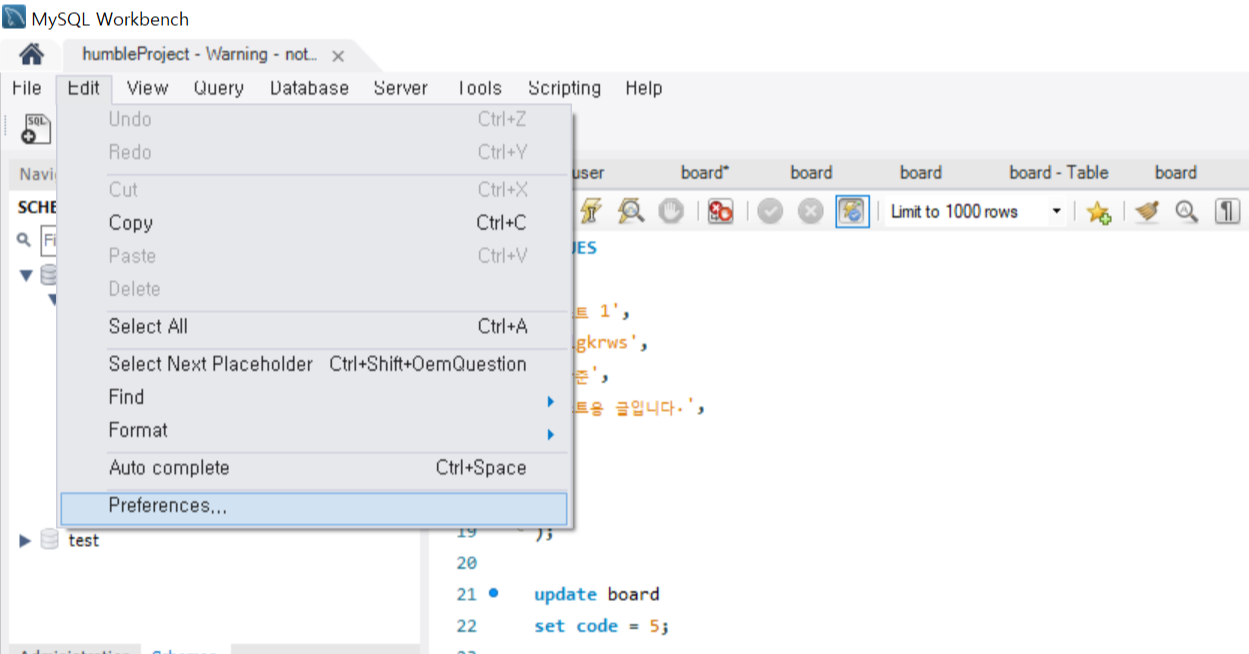The width and height of the screenshot is (1249, 654).
Task: Switch to the board* modified tab
Action: click(705, 172)
